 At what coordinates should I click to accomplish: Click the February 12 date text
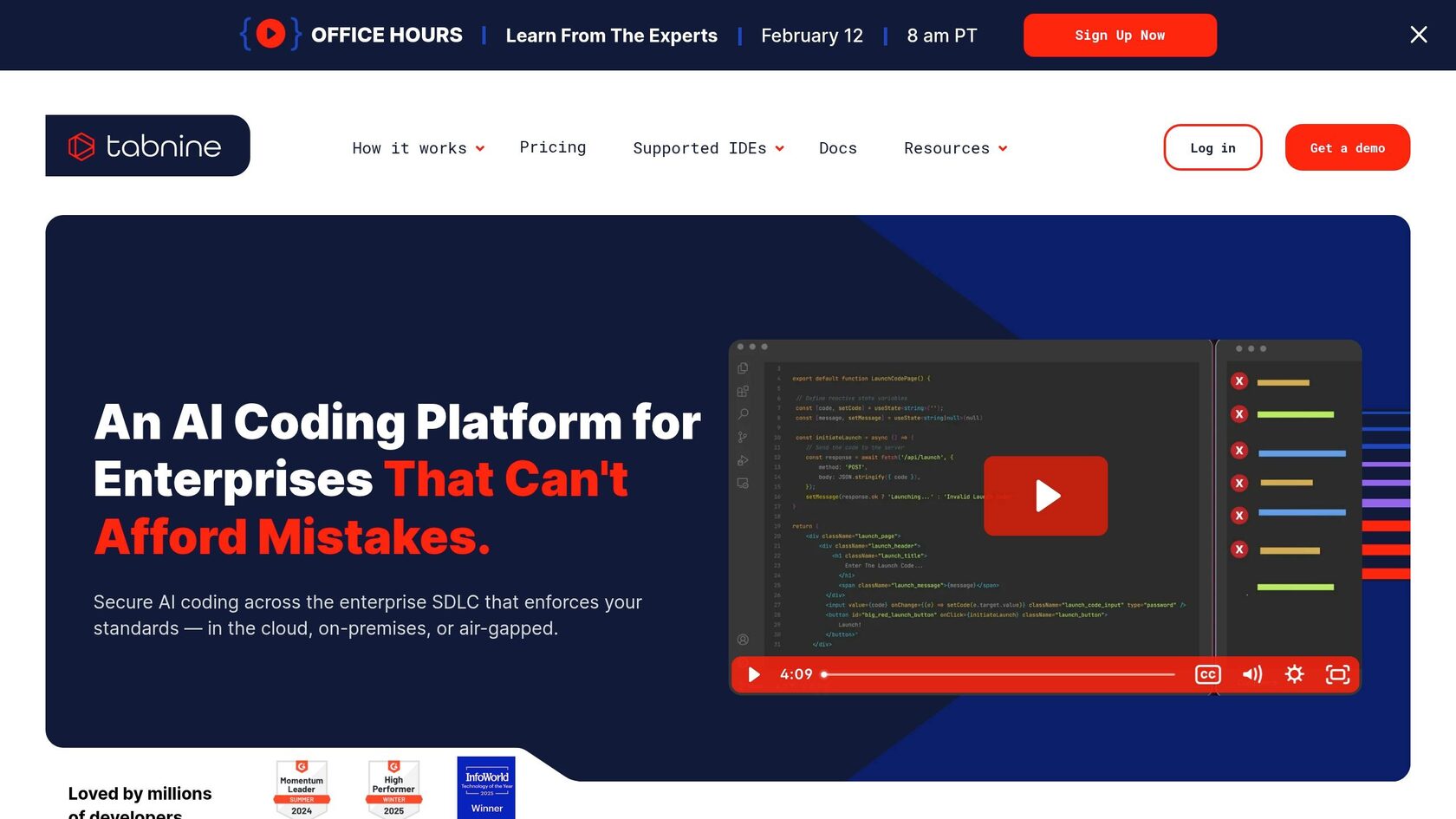coord(812,36)
